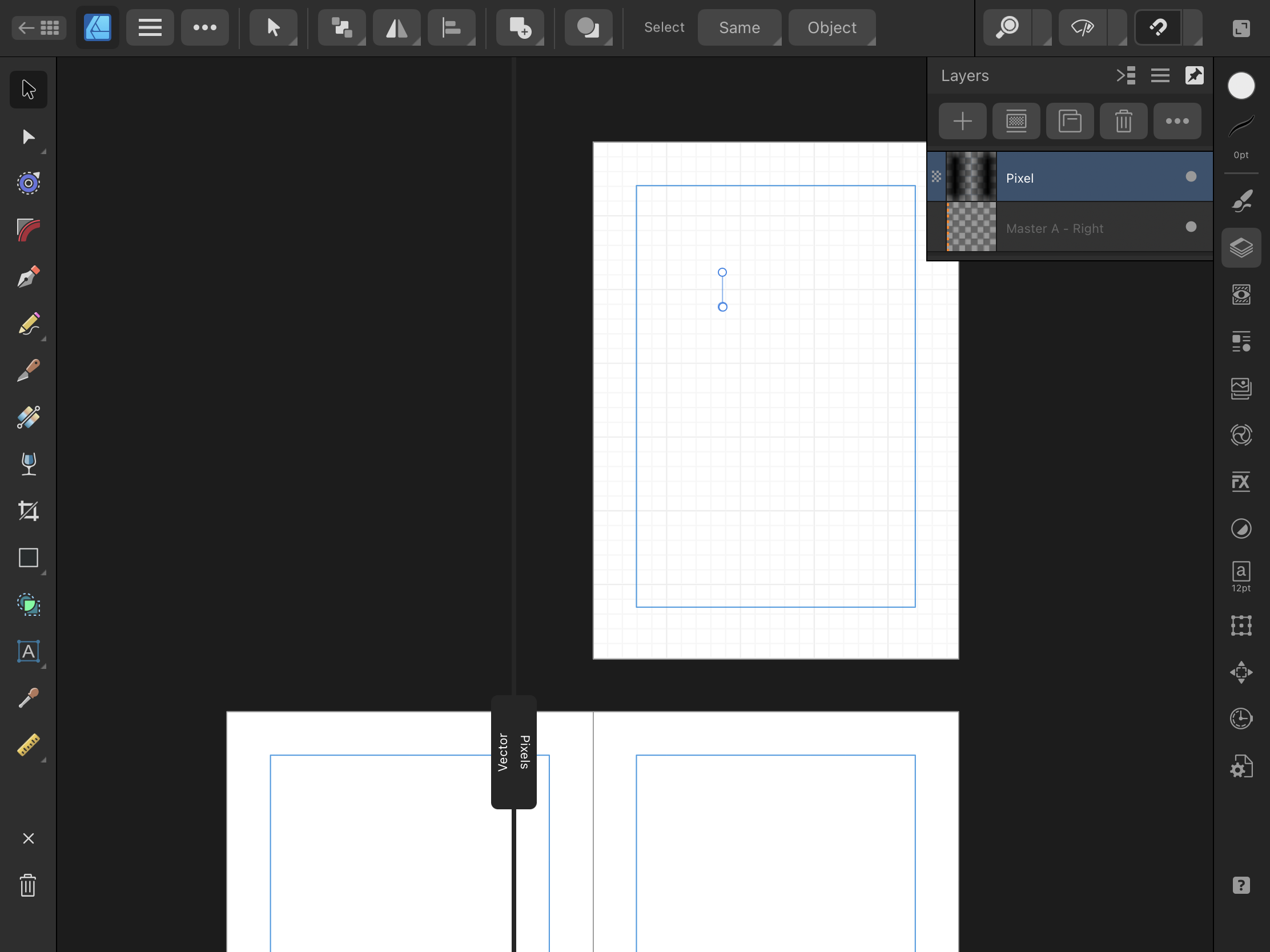Click the Master A - Right thumbnail
This screenshot has height=952, width=1270.
pyautogui.click(x=971, y=227)
